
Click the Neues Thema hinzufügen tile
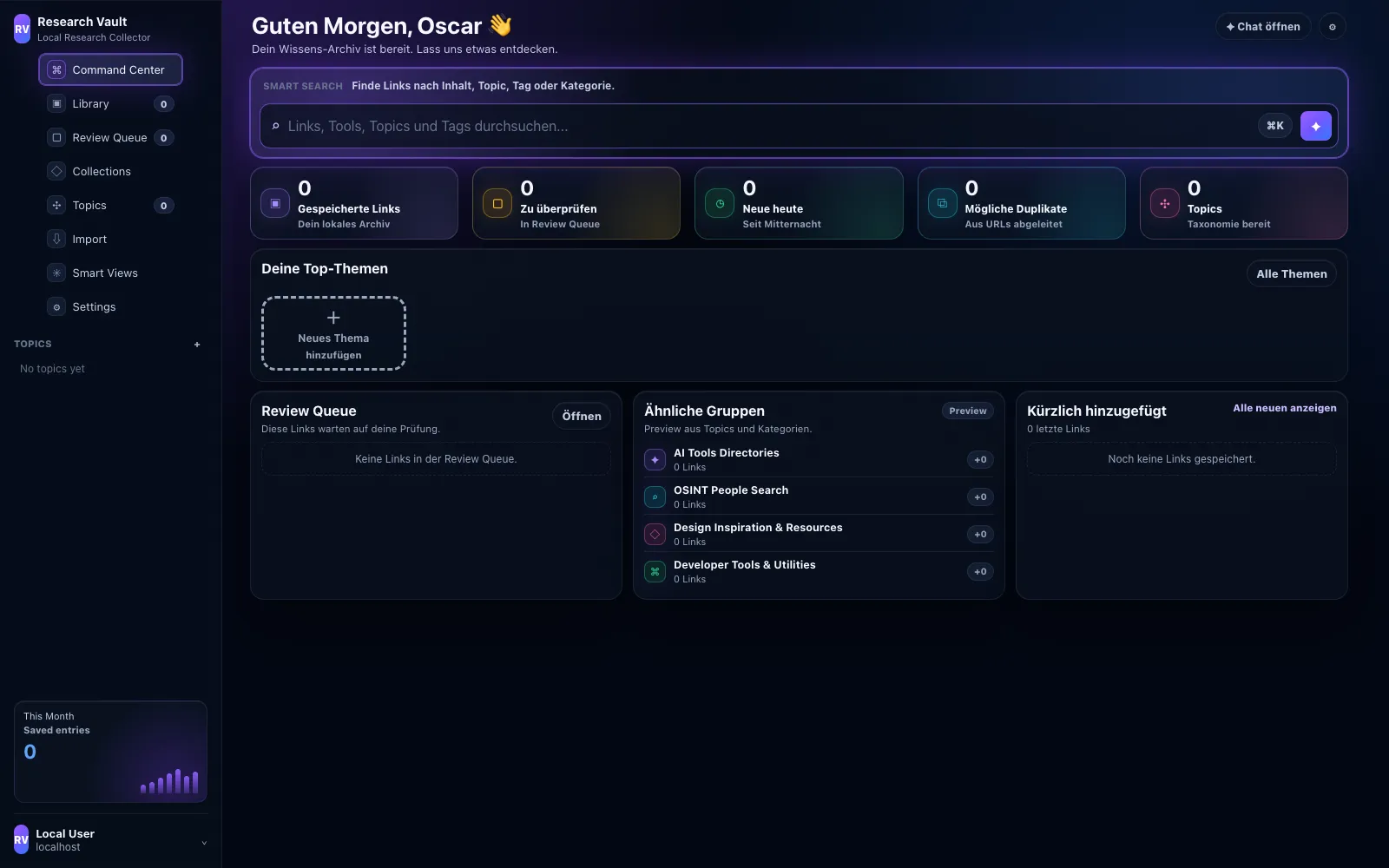333,333
